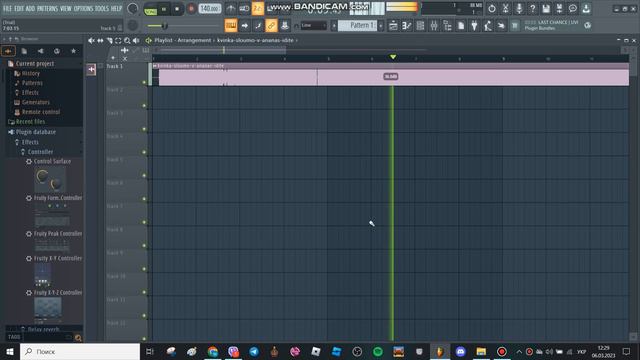Click arrow after kvinka-sloumo-v-ananas-idite title
Viewport: 640px width, 360px height.
pyautogui.click(x=297, y=40)
